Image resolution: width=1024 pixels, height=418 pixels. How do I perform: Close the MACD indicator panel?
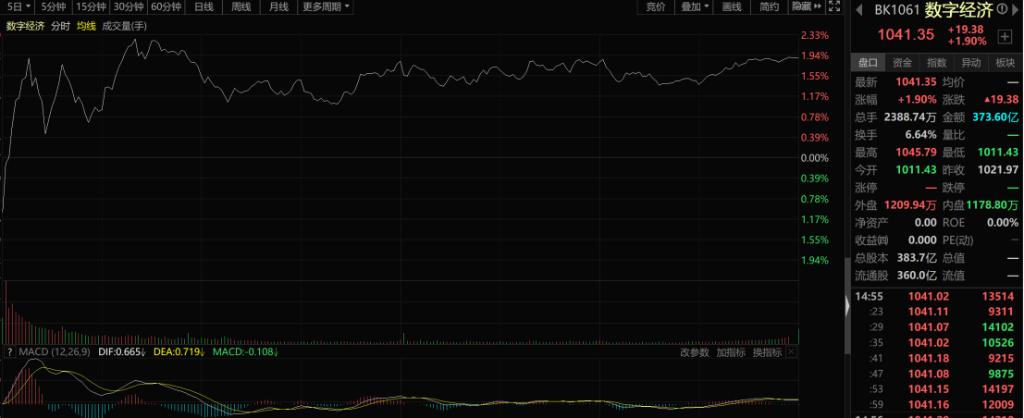790,352
